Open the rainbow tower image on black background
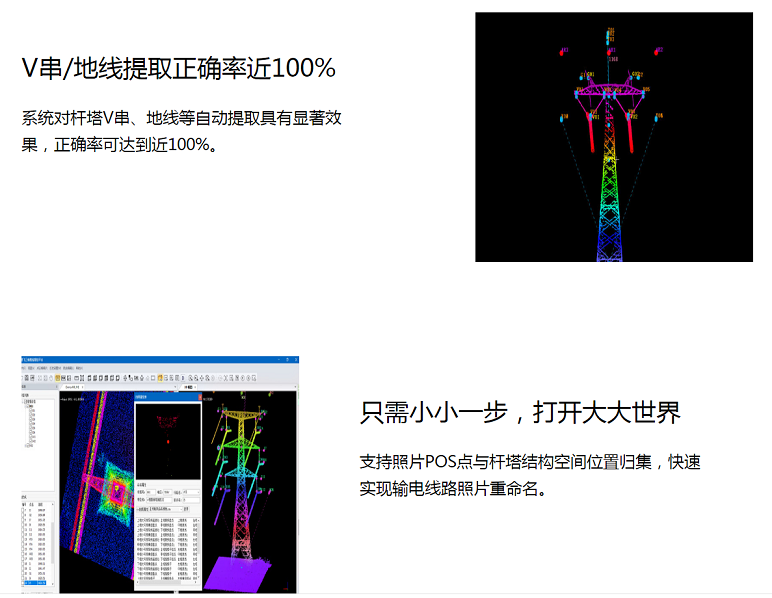772x598 pixels. [613, 137]
